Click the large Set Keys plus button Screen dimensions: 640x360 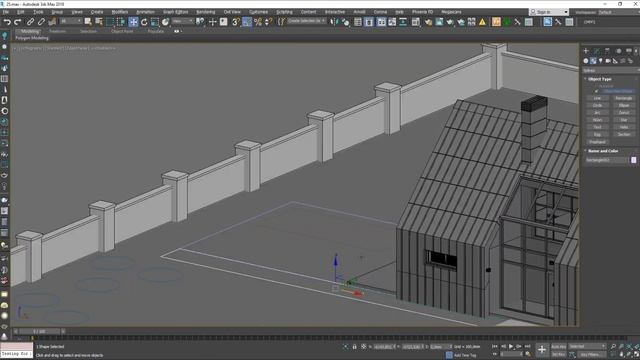[x=542, y=349]
